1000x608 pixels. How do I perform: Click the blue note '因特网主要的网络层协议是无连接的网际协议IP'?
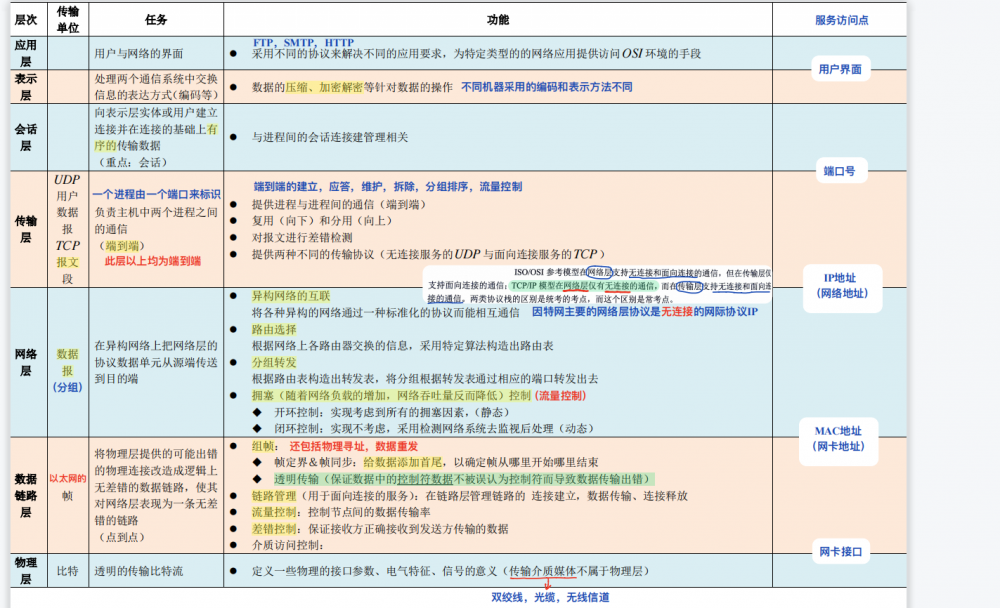pos(645,312)
